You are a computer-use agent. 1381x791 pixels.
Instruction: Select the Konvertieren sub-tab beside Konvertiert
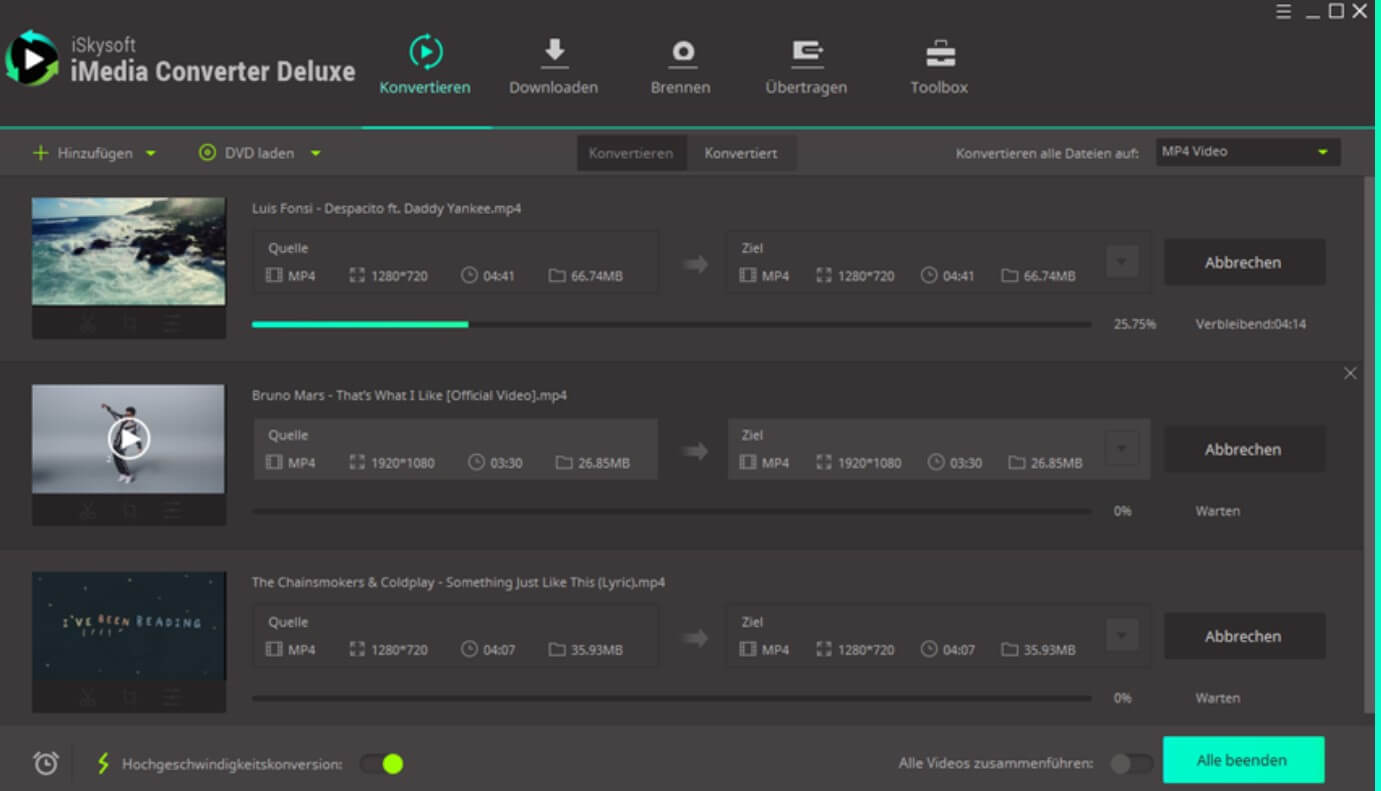631,153
